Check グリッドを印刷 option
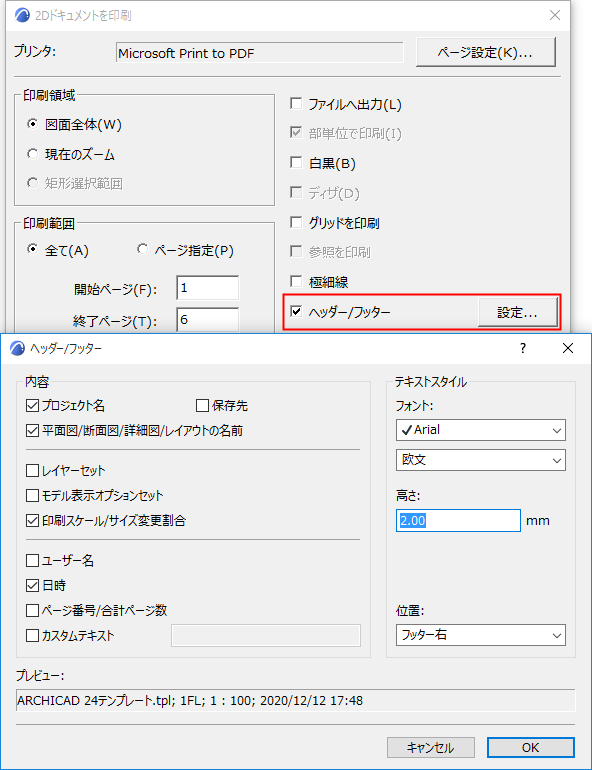Image resolution: width=592 pixels, height=770 pixels. click(296, 222)
